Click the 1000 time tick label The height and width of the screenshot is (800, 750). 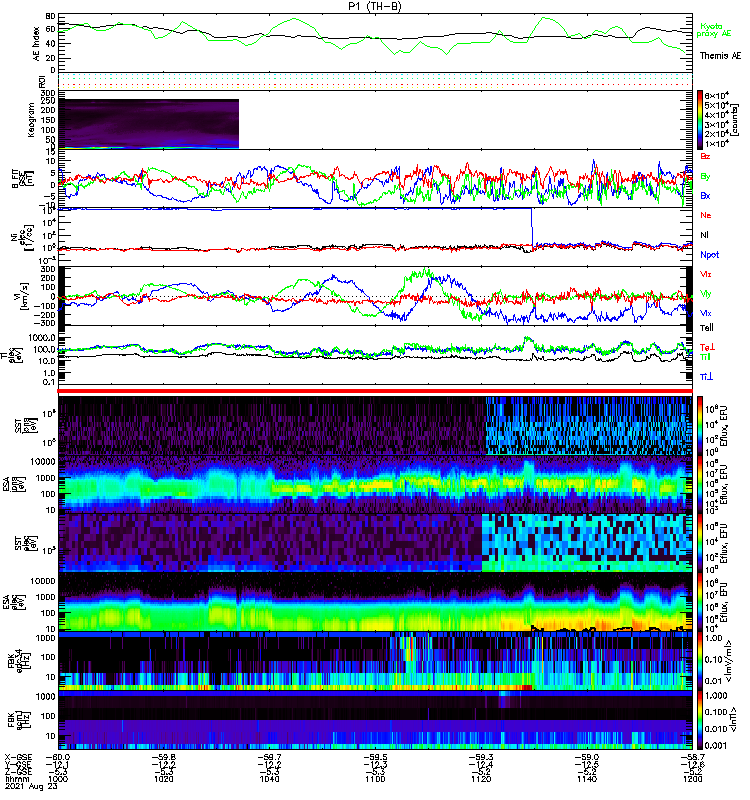click(58, 779)
